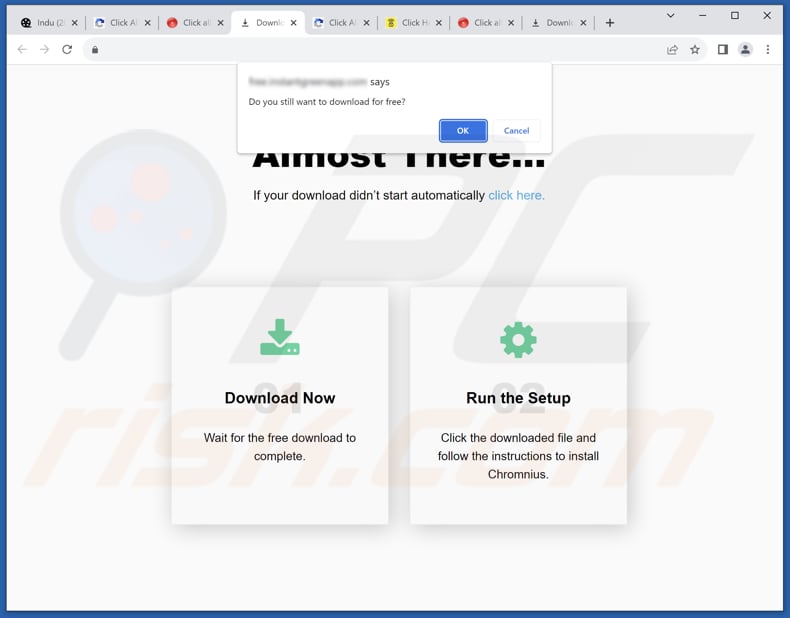Minimize the browser window
Screen dimensions: 790x618
point(703,16)
